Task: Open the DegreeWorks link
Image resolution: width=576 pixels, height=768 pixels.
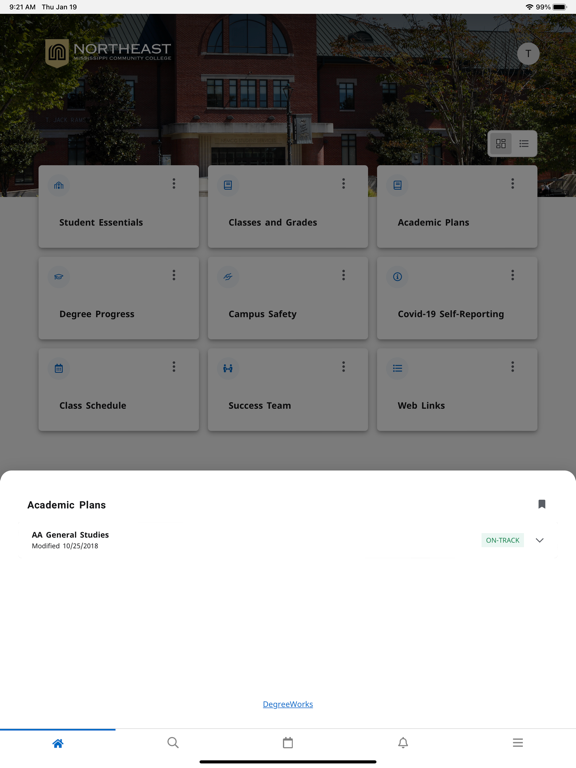Action: tap(288, 704)
